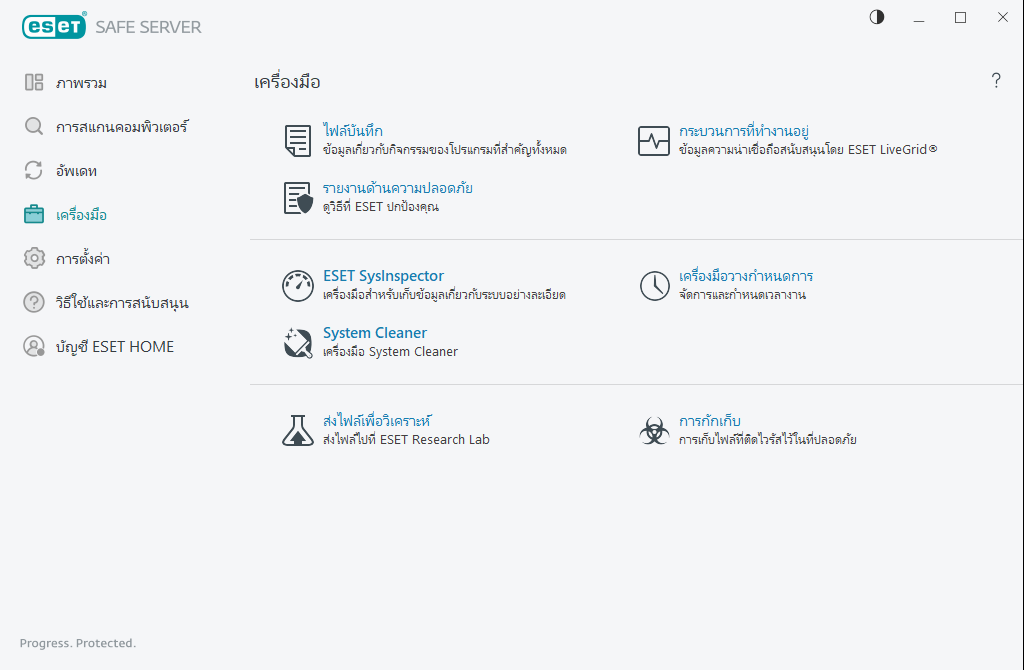Click the ส่งไฟล์เพื่อวิเคราะห์ link
Viewport: 1024px width, 670px height.
click(377, 420)
